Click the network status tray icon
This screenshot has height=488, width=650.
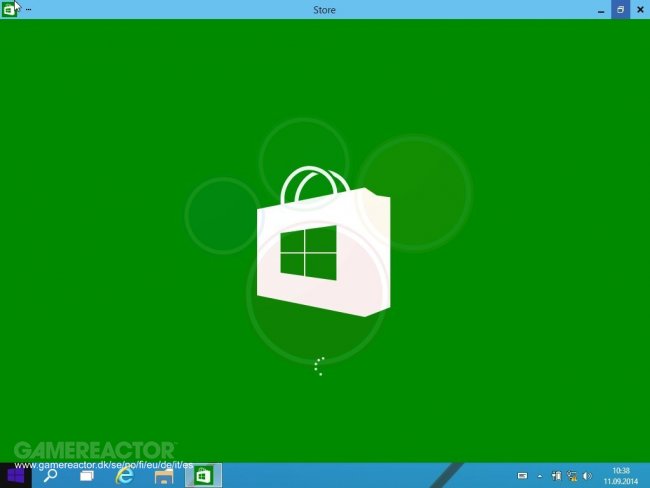tap(571, 476)
